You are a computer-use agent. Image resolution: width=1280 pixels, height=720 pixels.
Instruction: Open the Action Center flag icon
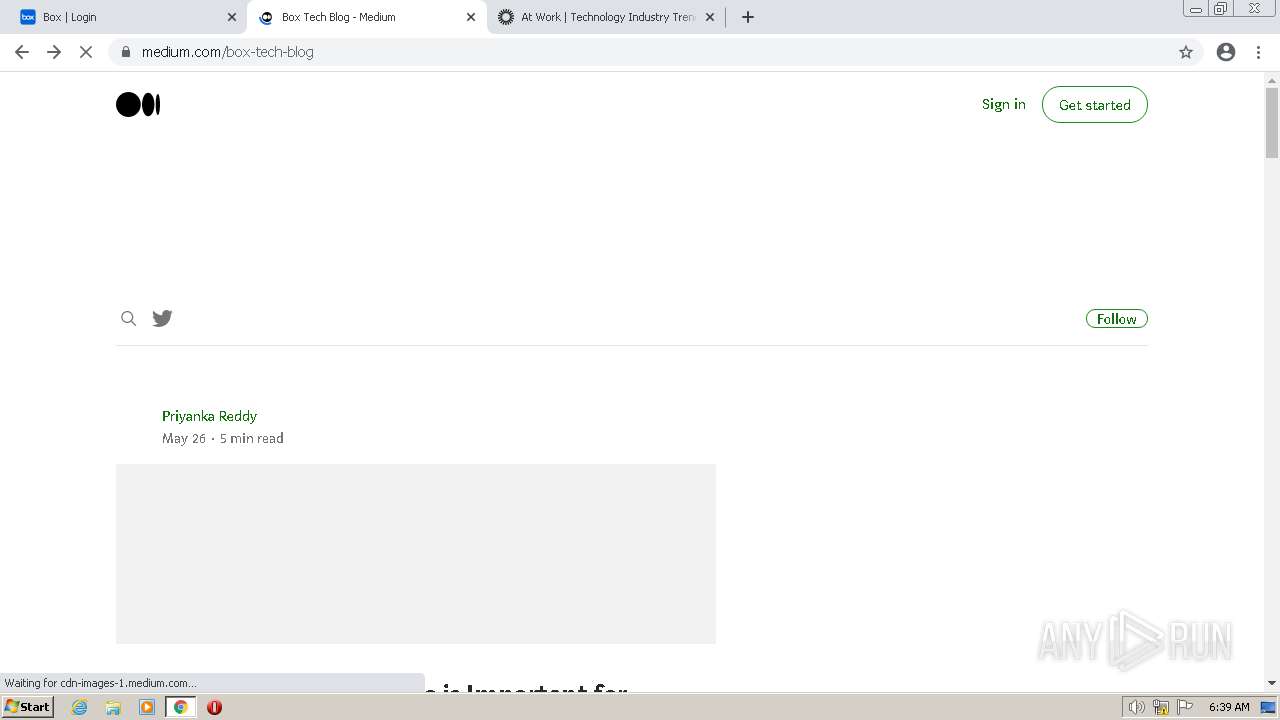click(x=1185, y=707)
